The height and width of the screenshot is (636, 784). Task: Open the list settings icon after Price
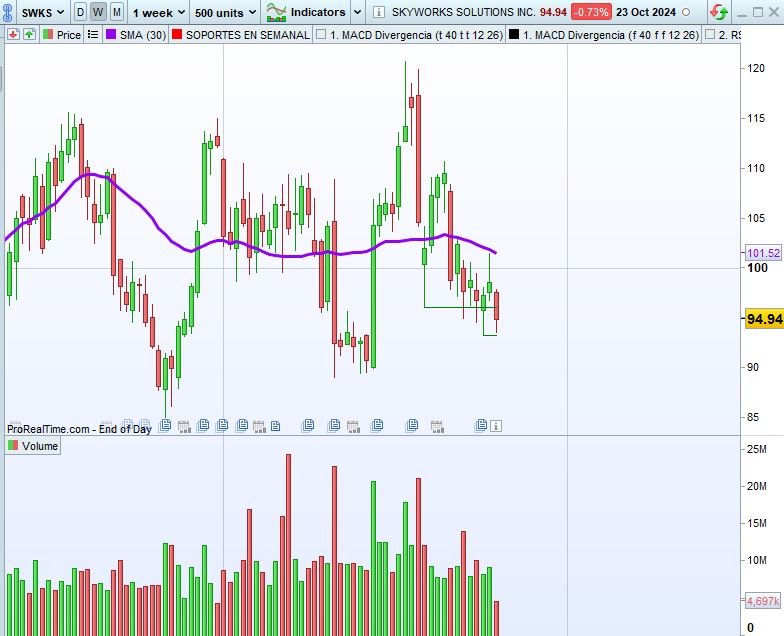[x=92, y=34]
